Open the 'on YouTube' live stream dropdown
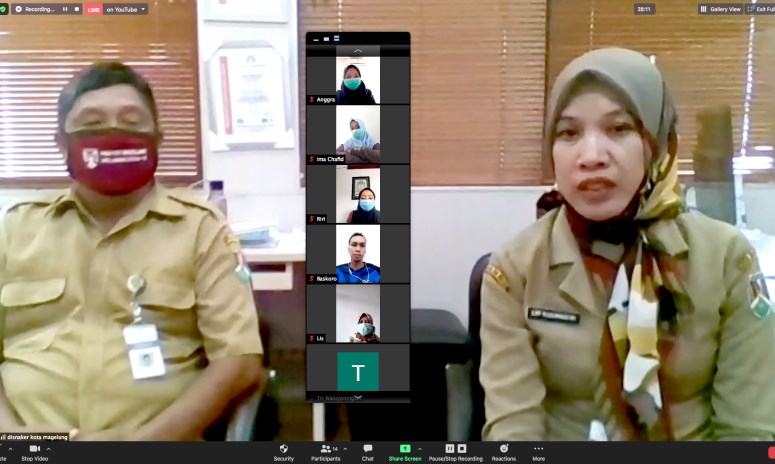775x464 pixels. coord(126,9)
